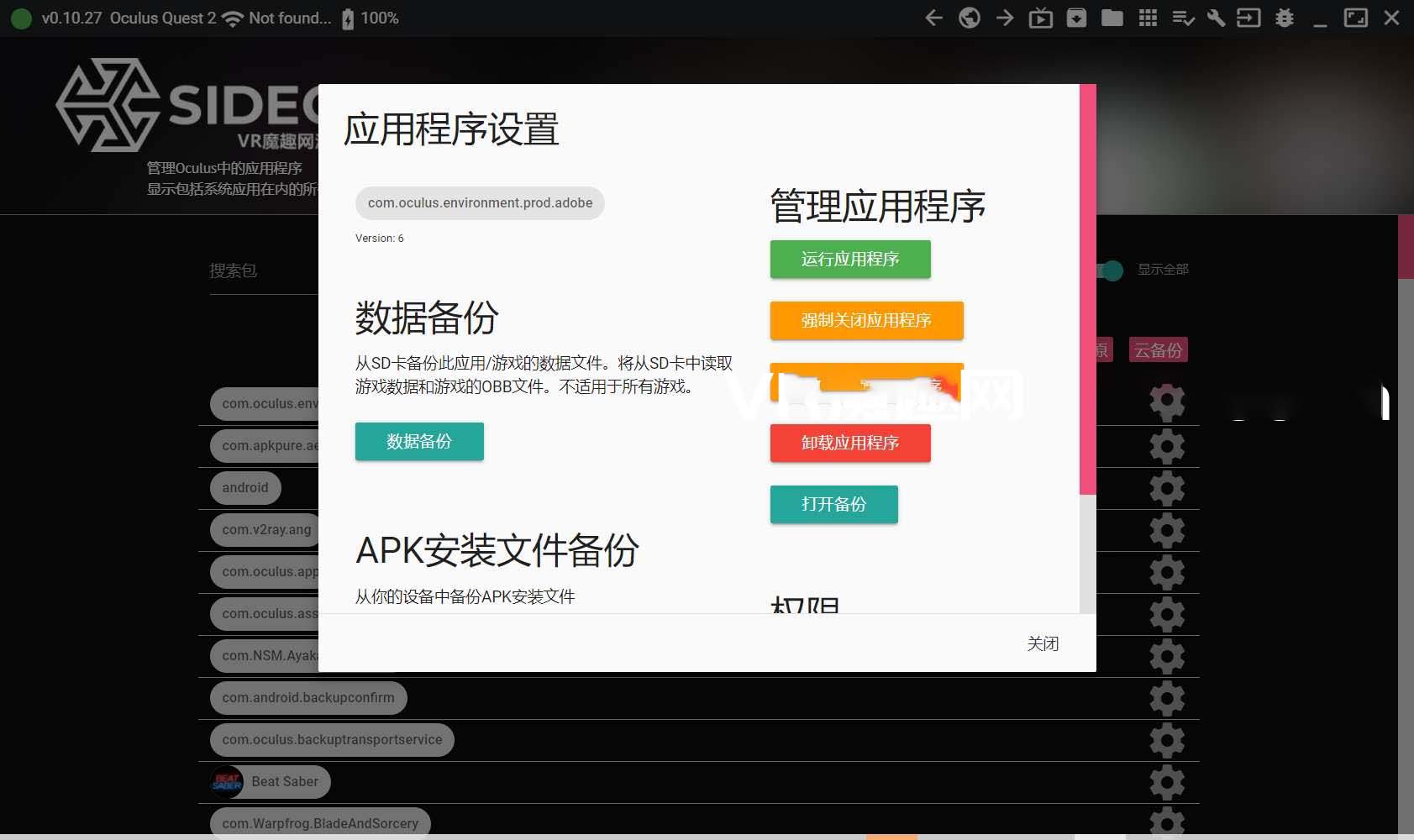Click the forward arrow in the toolbar
Image resolution: width=1414 pixels, height=840 pixels.
click(1005, 18)
